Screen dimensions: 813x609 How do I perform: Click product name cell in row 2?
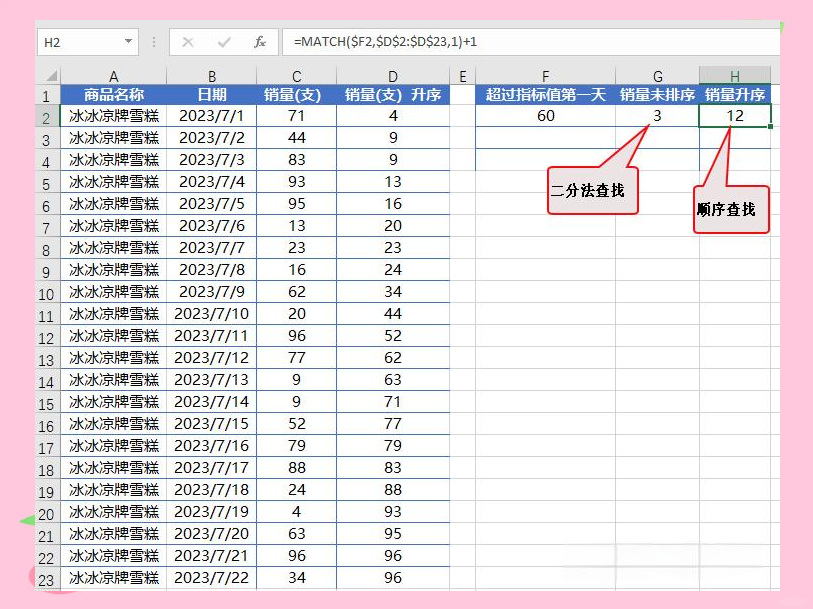coord(114,116)
